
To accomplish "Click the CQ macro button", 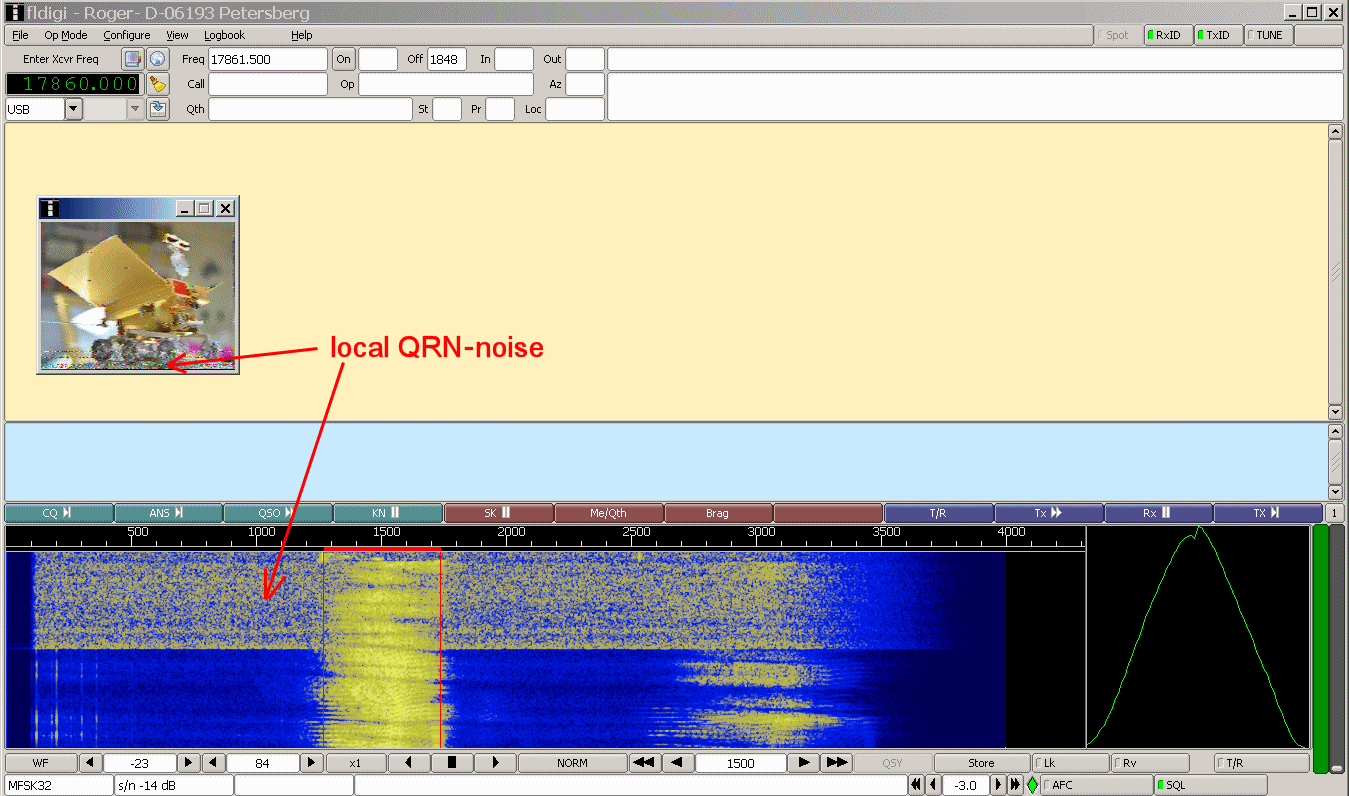I will [x=58, y=513].
